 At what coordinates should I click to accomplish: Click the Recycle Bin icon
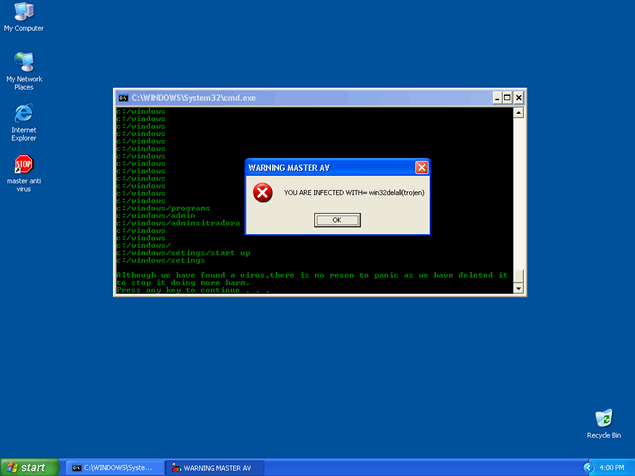coord(603,418)
